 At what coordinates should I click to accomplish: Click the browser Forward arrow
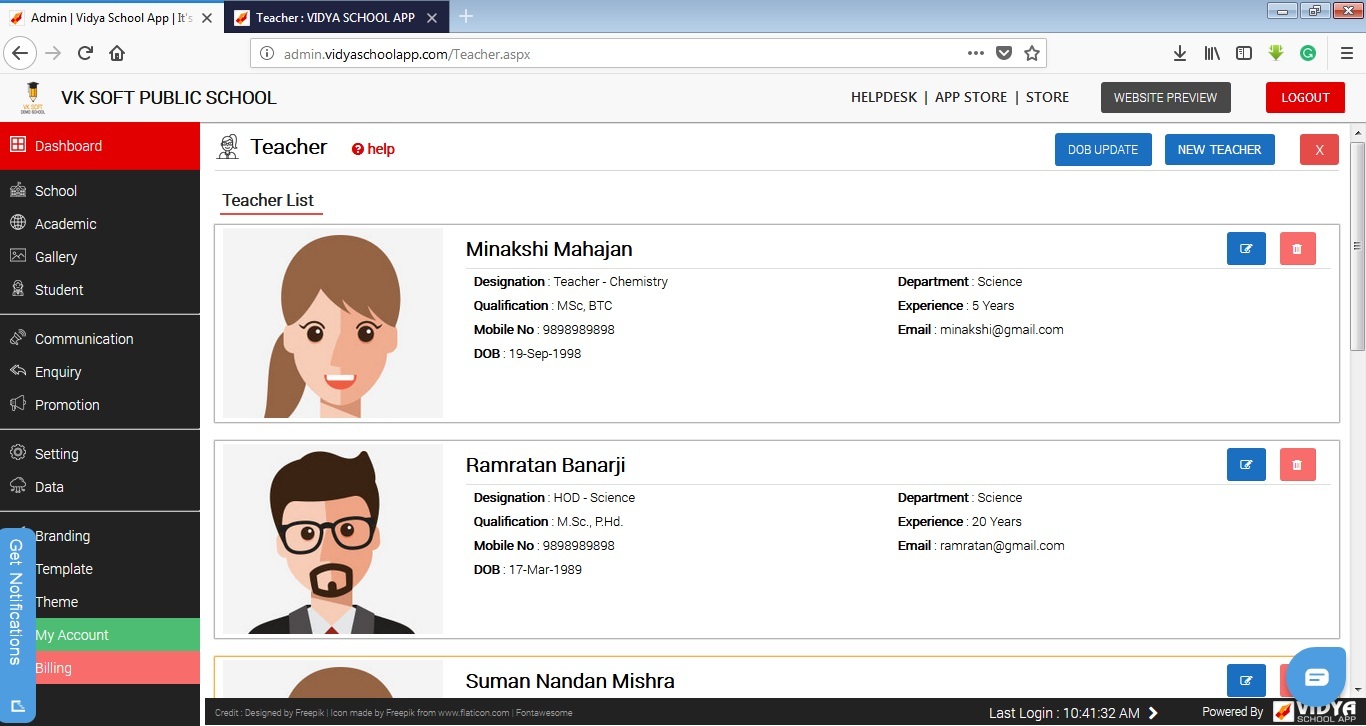(53, 53)
